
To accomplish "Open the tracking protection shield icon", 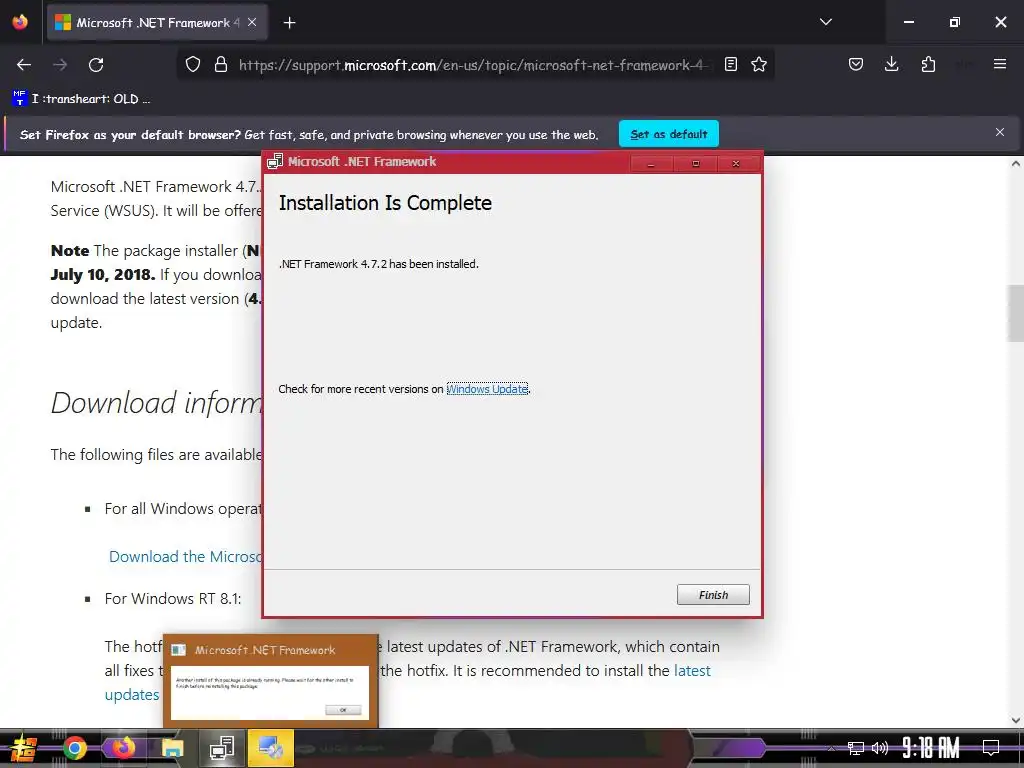I will (193, 65).
